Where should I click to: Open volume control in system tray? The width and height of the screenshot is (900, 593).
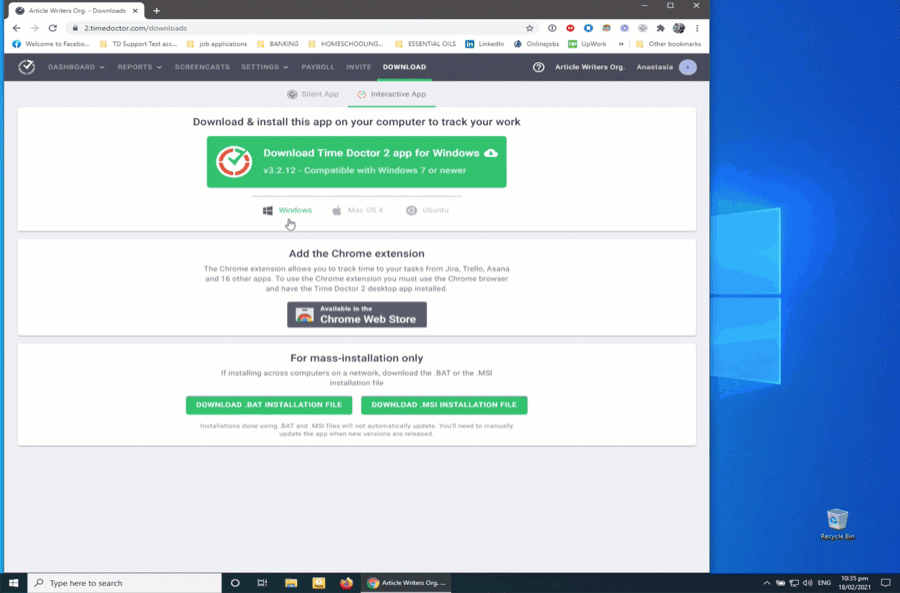tap(808, 583)
